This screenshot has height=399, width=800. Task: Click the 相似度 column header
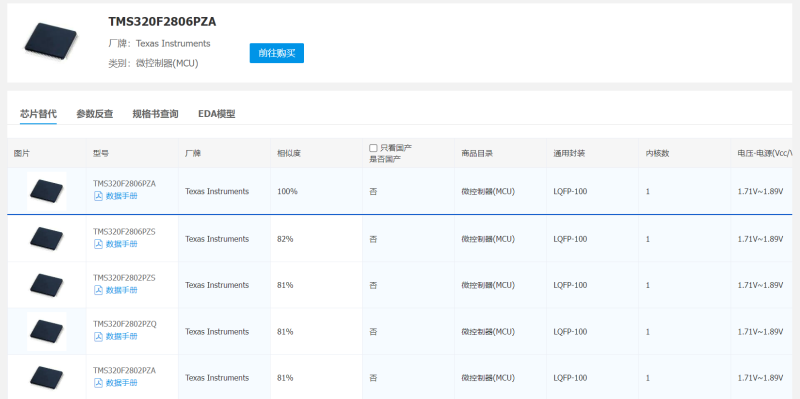(x=289, y=153)
